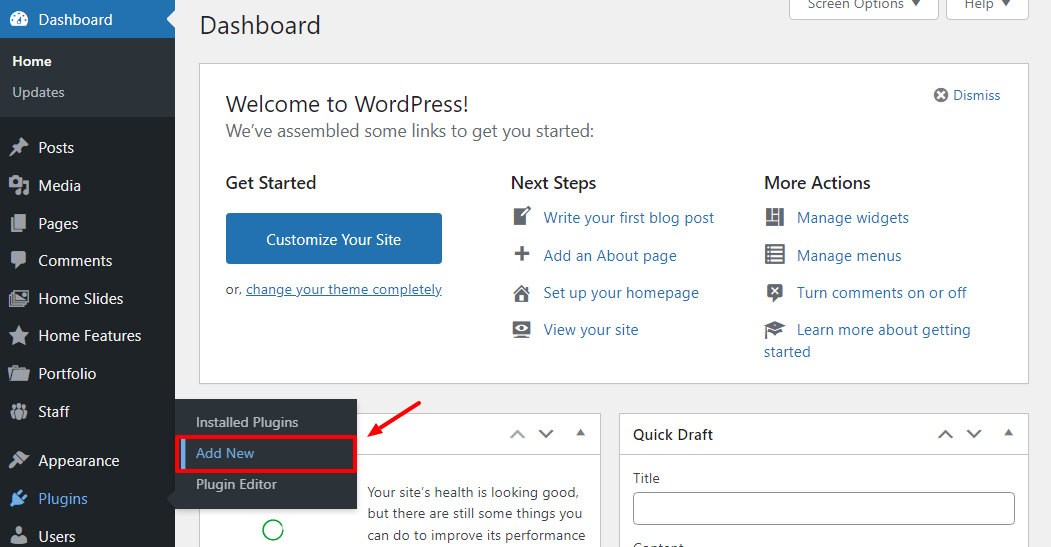Open Turn comments on or off link

coord(881,293)
